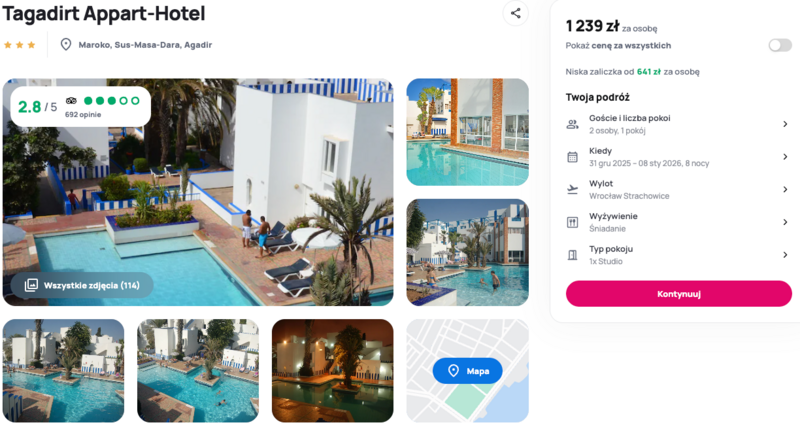Click the pink Kontynuuj button
800x429 pixels.
tap(679, 294)
